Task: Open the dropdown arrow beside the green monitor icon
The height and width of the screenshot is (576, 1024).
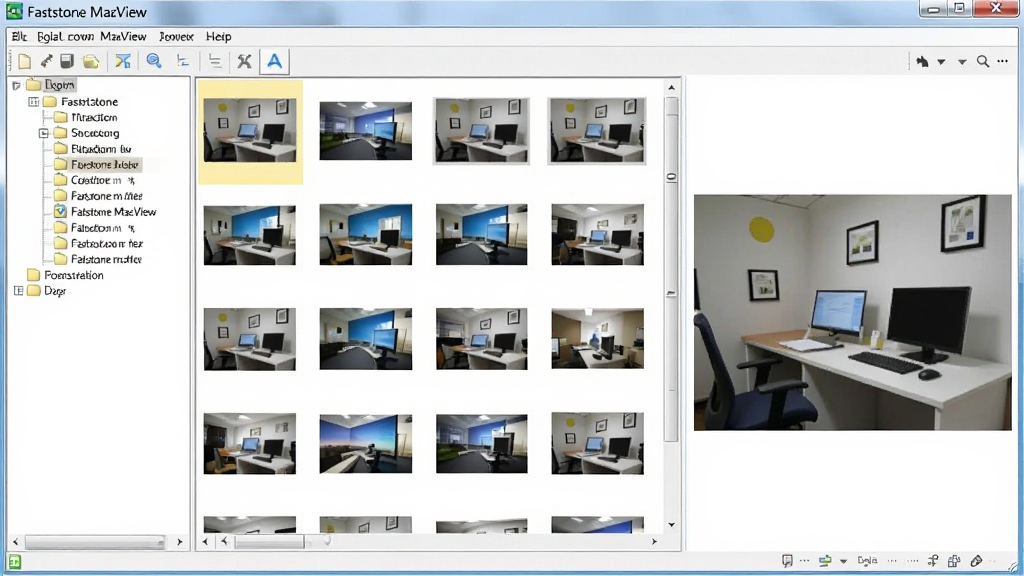Action: pyautogui.click(x=843, y=561)
